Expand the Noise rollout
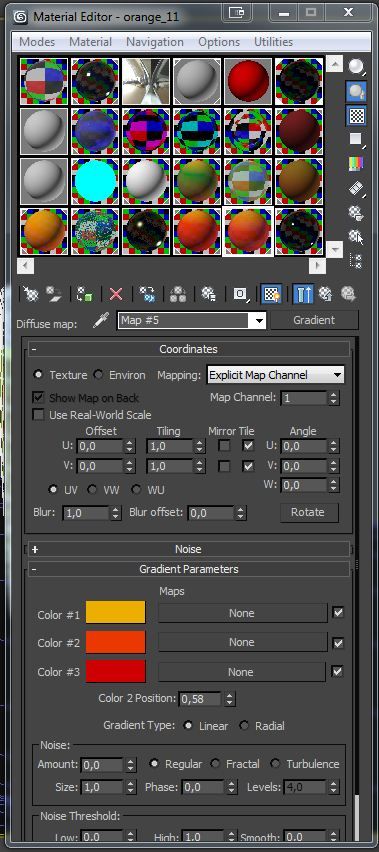Viewport: 379px width, 852px height. [188, 549]
